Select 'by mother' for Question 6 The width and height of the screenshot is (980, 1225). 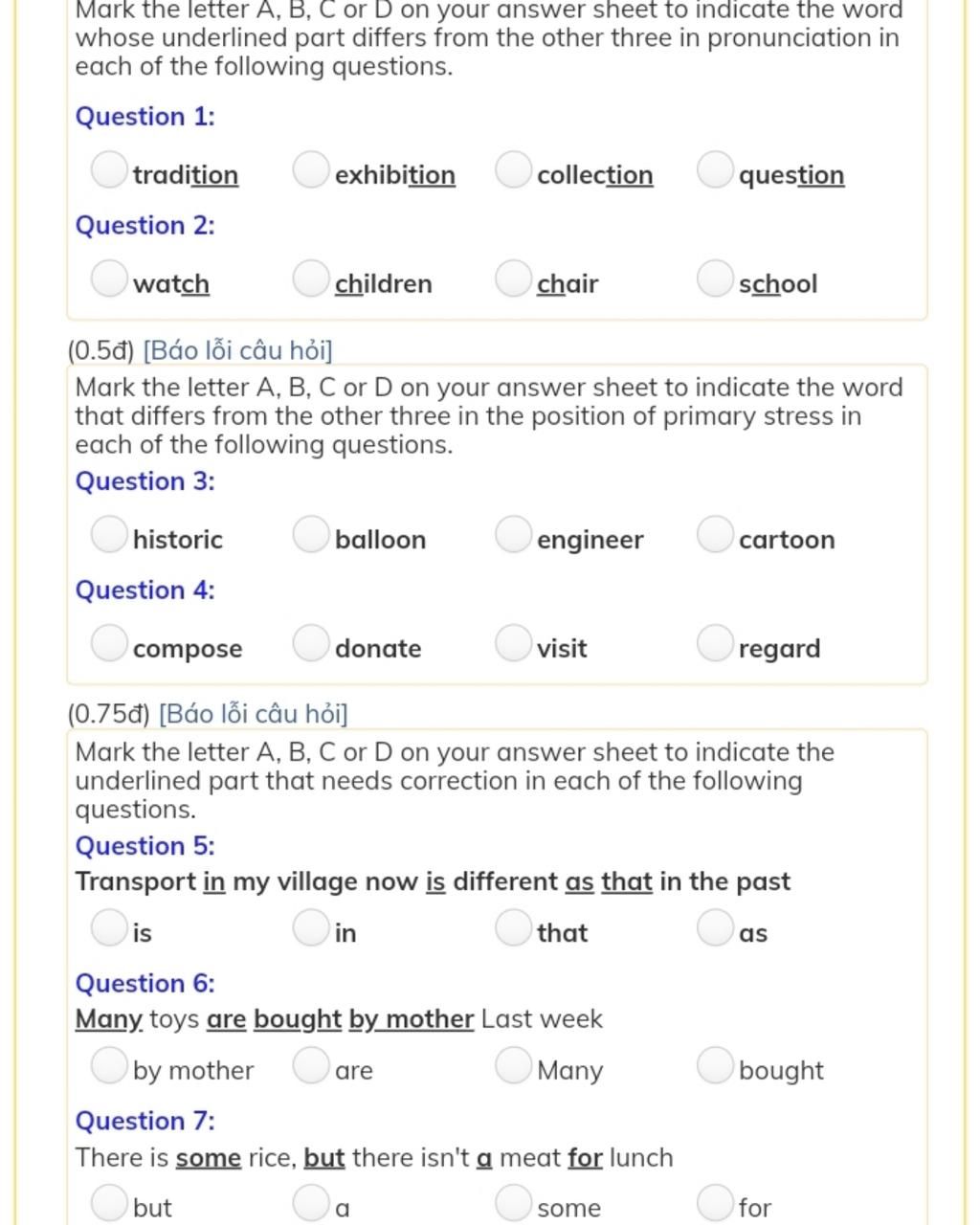[x=109, y=1065]
